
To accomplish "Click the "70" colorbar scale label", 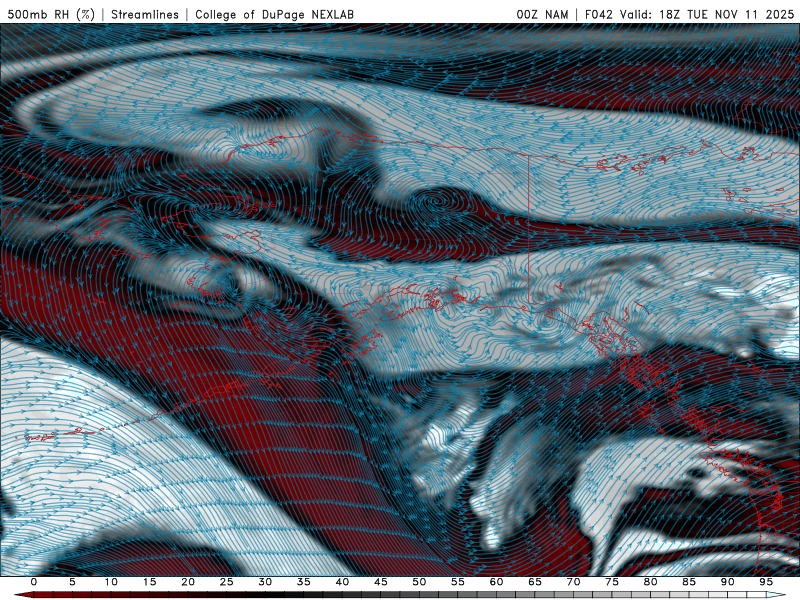I will [573, 582].
